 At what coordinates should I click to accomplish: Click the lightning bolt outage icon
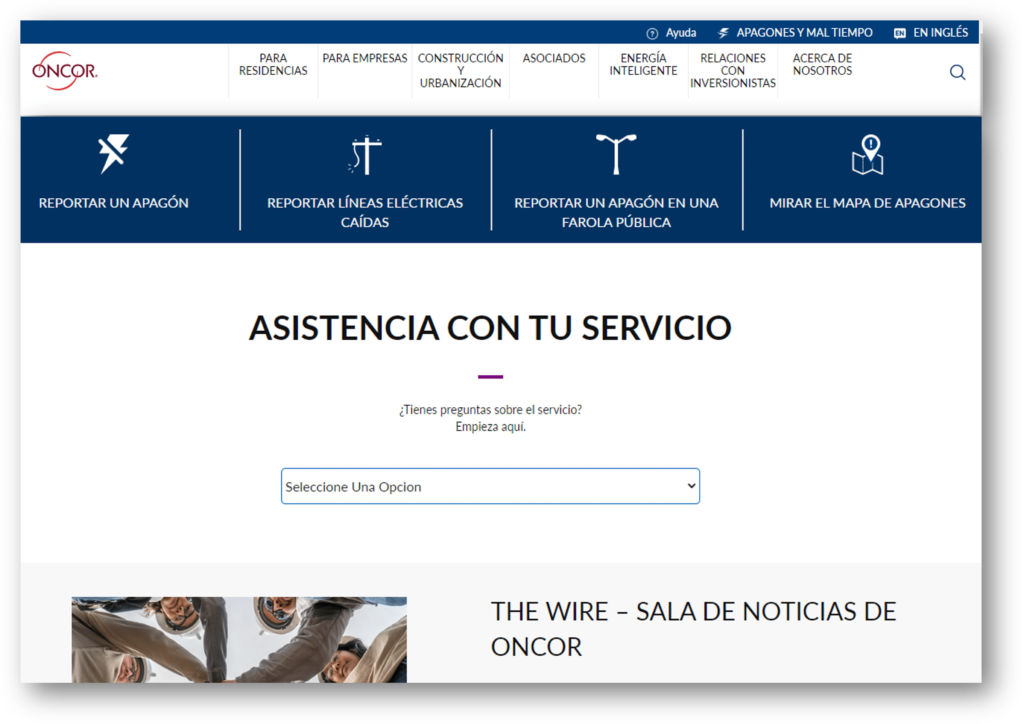click(113, 154)
